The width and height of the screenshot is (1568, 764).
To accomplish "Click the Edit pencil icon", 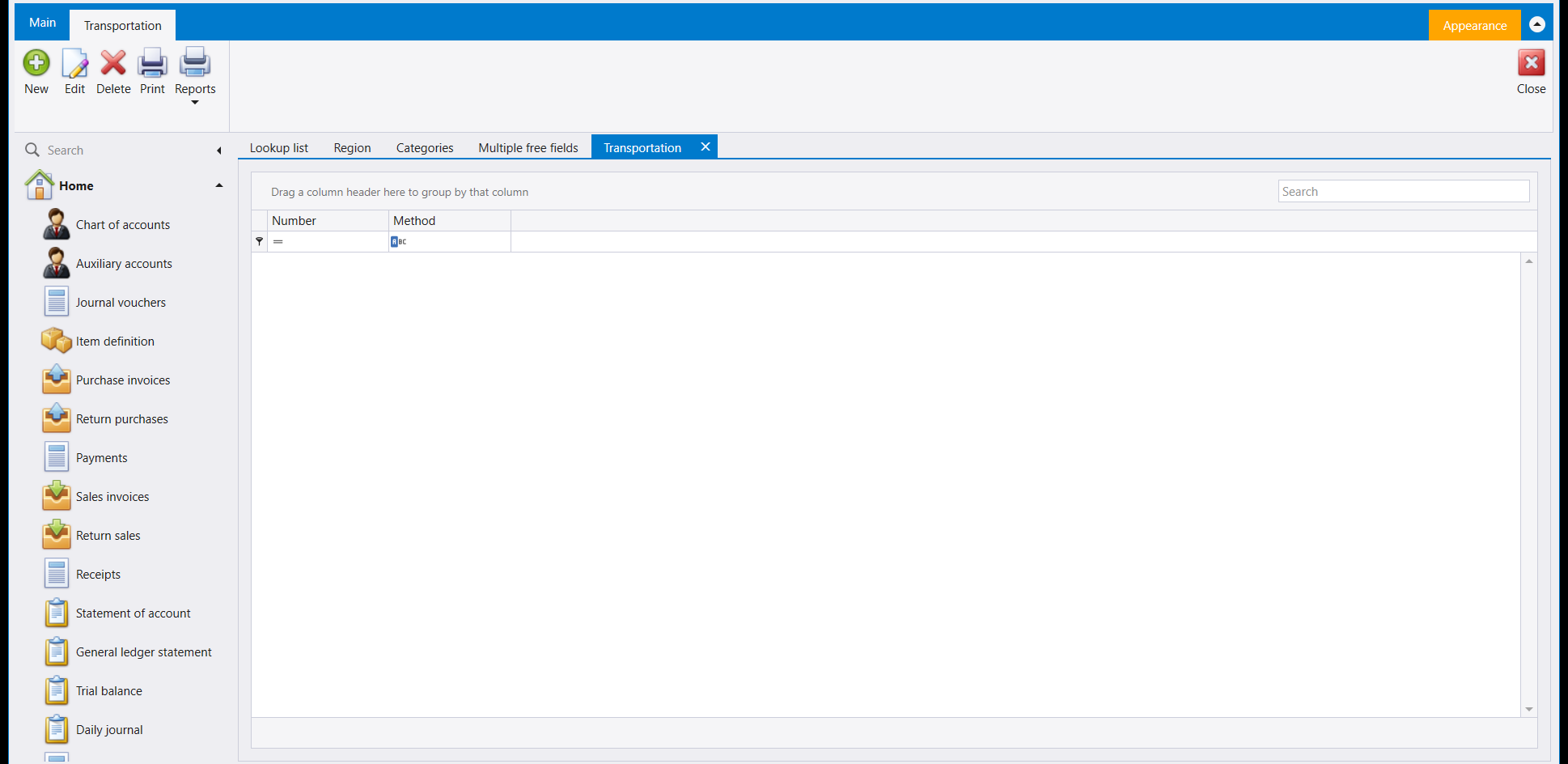I will click(x=74, y=62).
